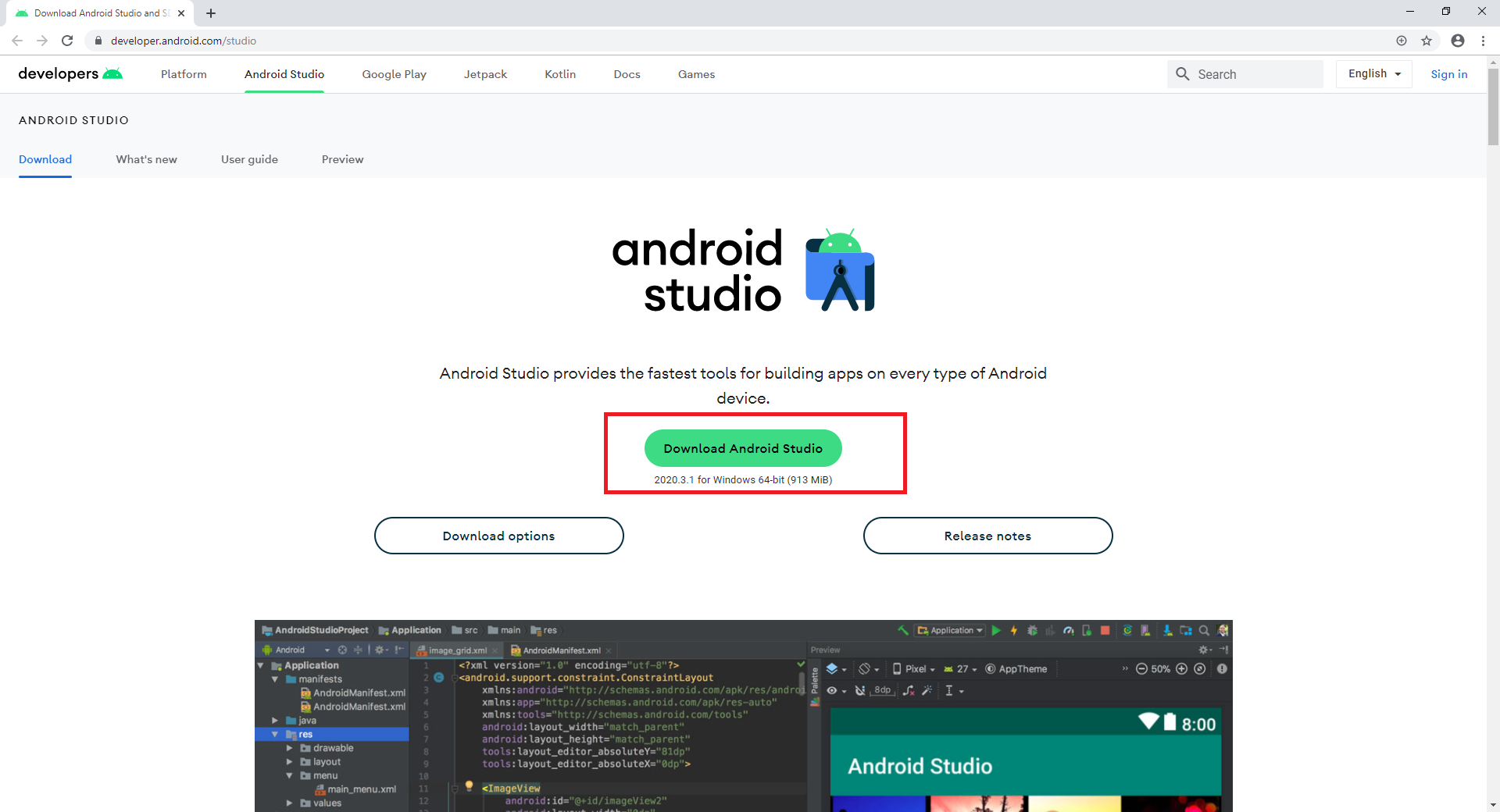Click the Android Studio IDE screenshot image
The image size is (1500, 812).
point(744,716)
